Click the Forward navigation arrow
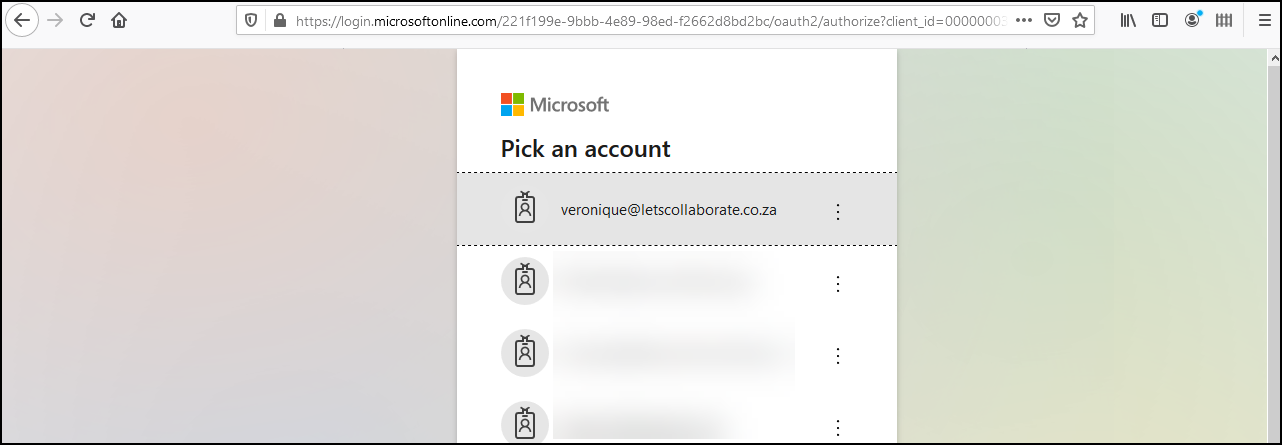Screen dimensions: 1282x445 (54, 20)
